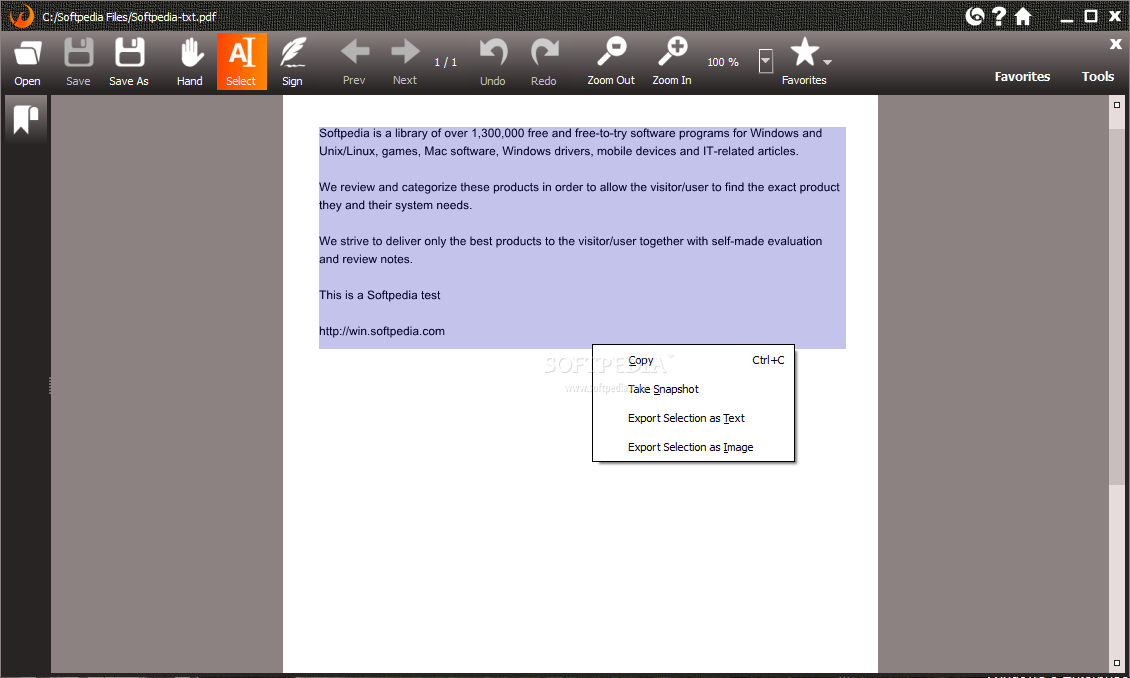Choose Copy from the context menu
The image size is (1130, 678).
(693, 360)
